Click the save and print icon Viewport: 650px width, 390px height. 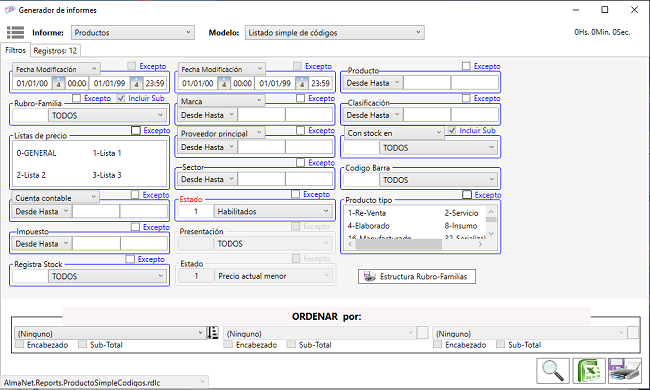pos(625,371)
